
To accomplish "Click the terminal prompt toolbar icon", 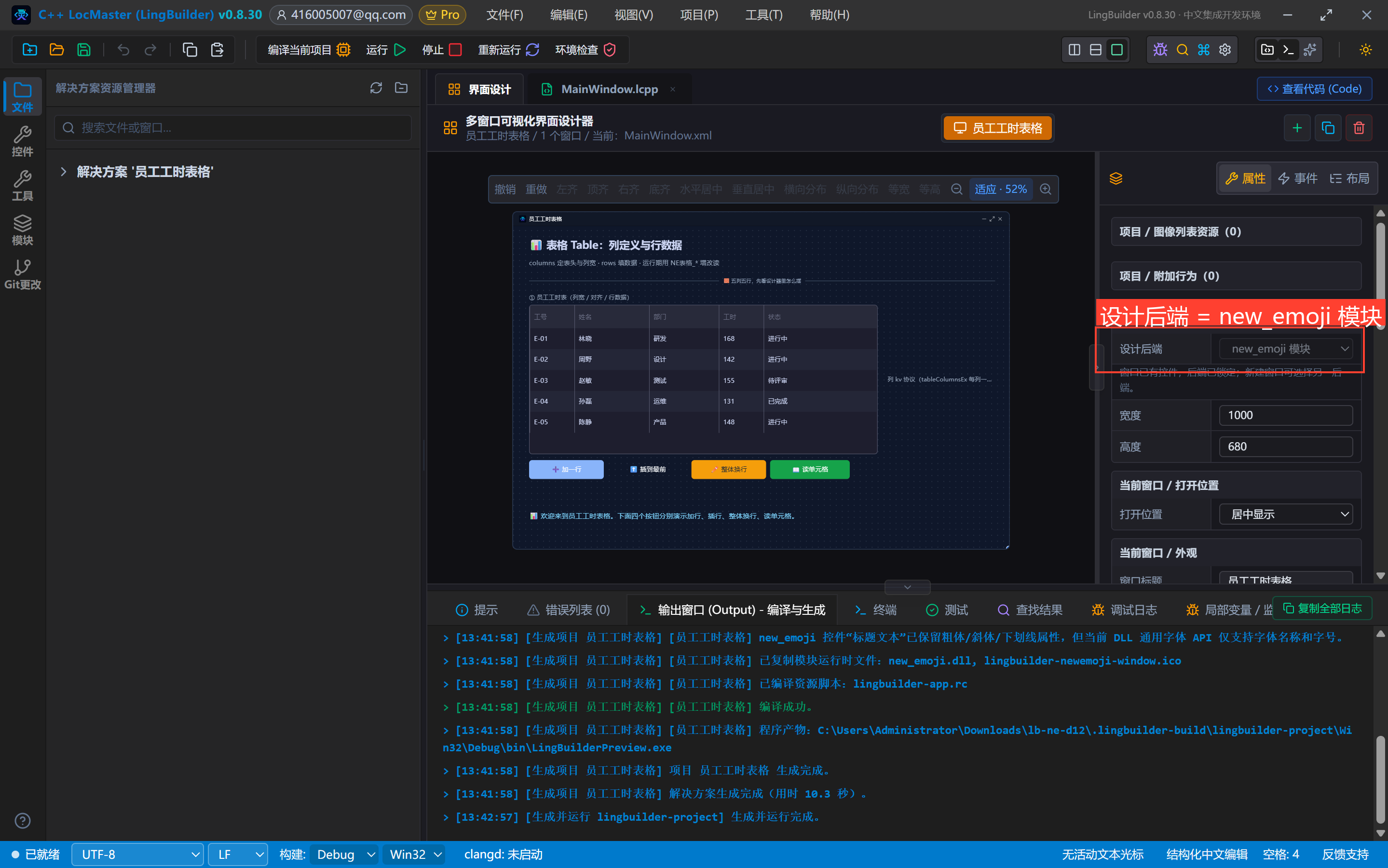I will point(1289,50).
